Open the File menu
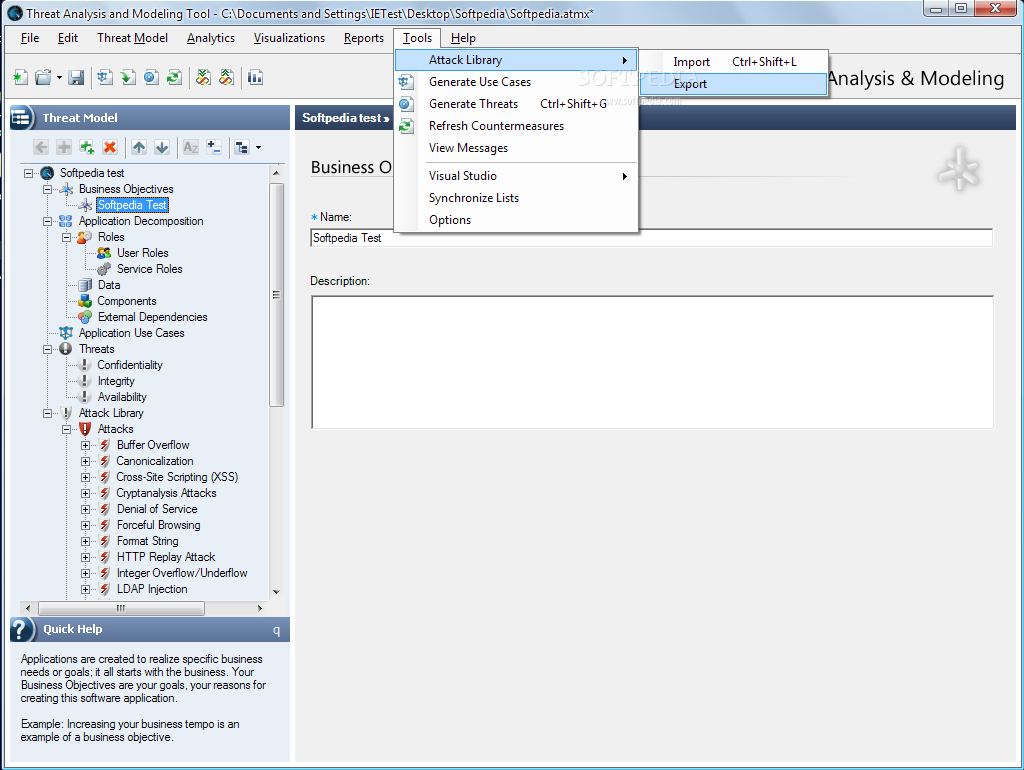 coord(30,38)
